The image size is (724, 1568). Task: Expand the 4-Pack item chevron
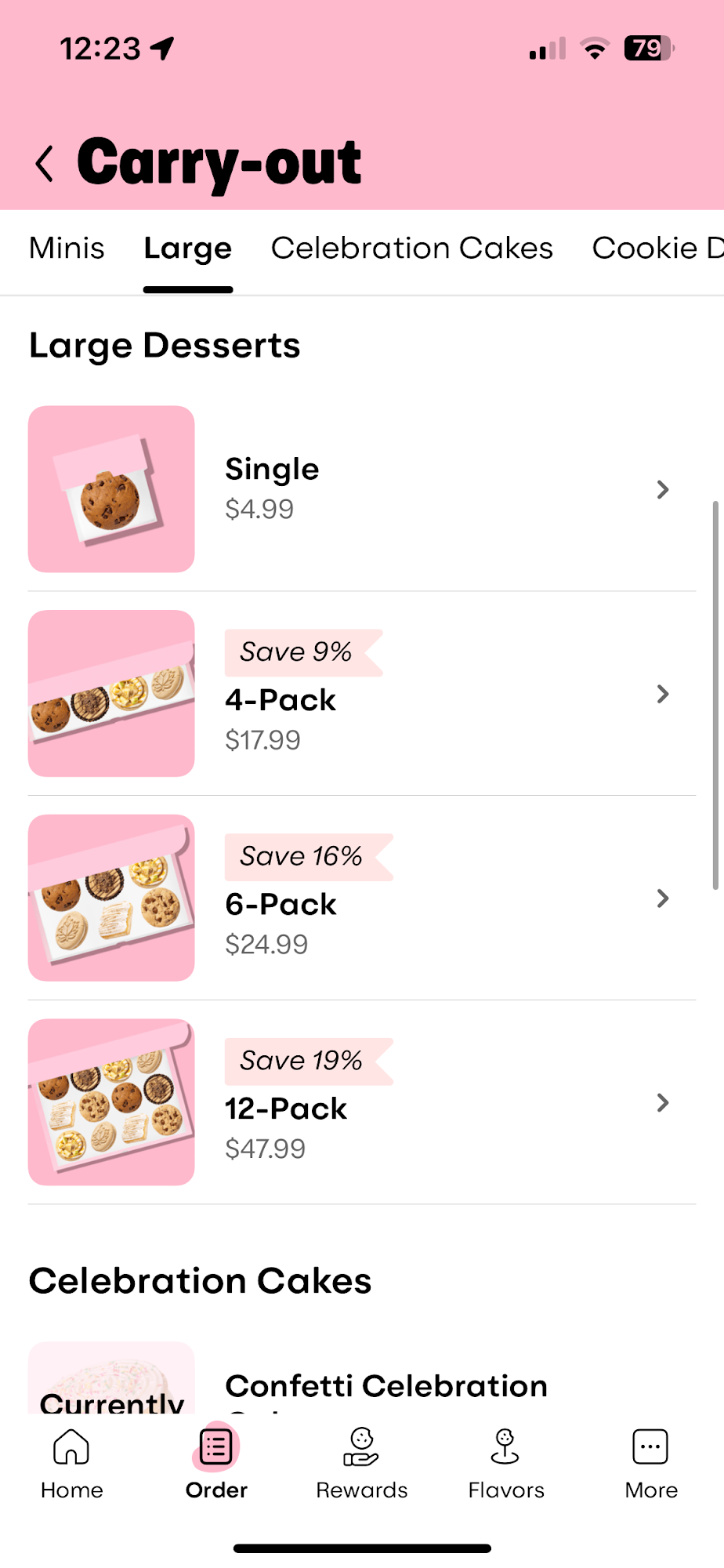(663, 694)
